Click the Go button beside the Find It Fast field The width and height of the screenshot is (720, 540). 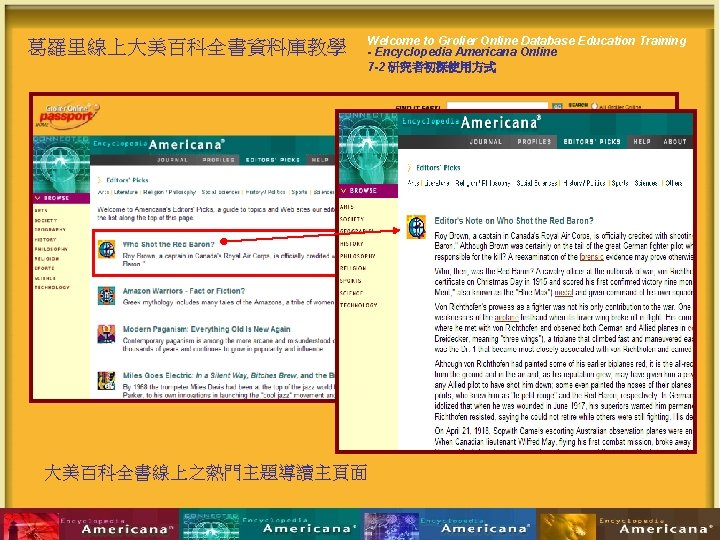(557, 106)
